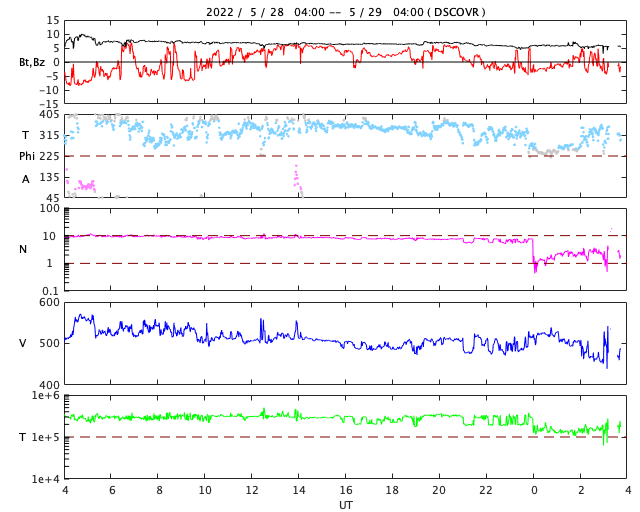Click the 15 tick on Bt,Bz panel
This screenshot has width=640, height=512.
(53, 20)
